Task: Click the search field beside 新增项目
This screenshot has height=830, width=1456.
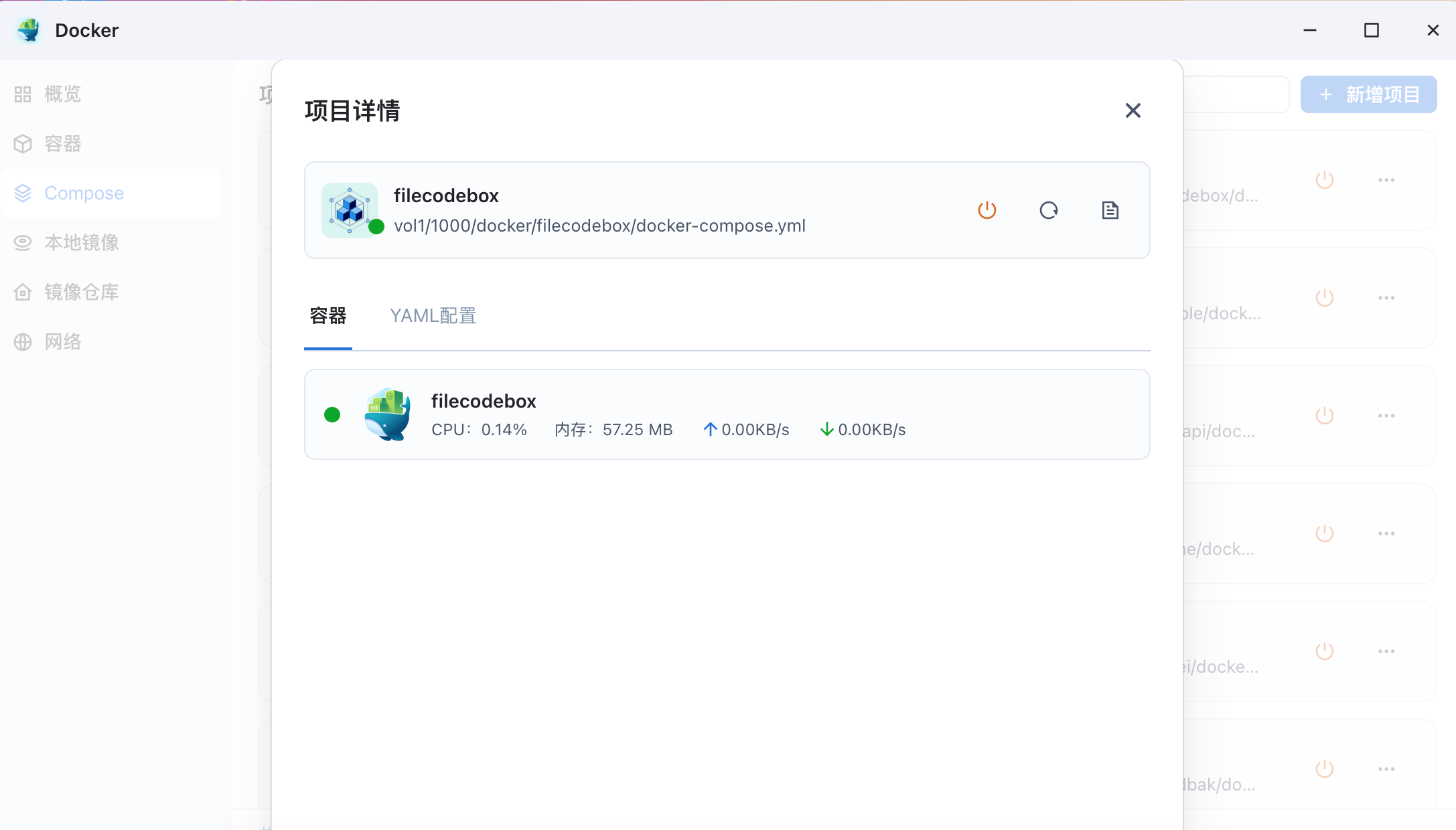Action: click(x=1236, y=94)
